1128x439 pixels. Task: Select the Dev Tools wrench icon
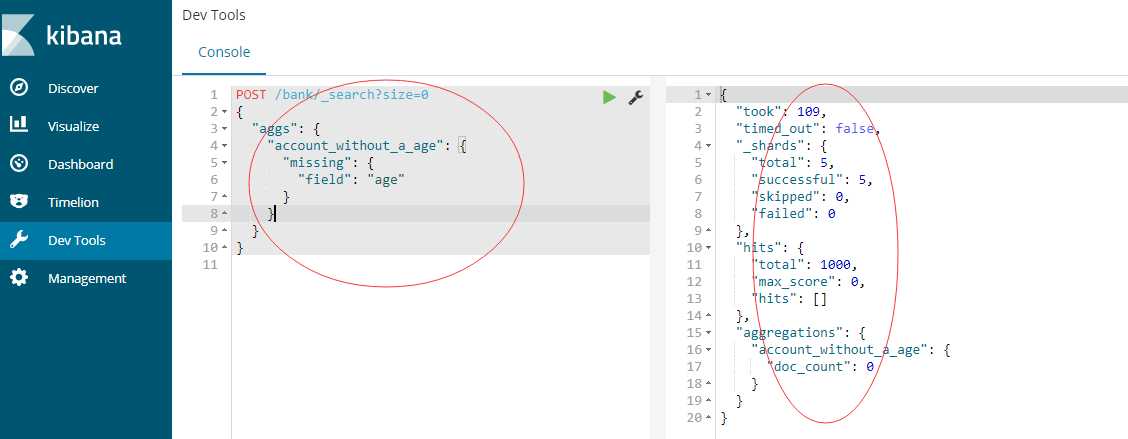point(19,240)
